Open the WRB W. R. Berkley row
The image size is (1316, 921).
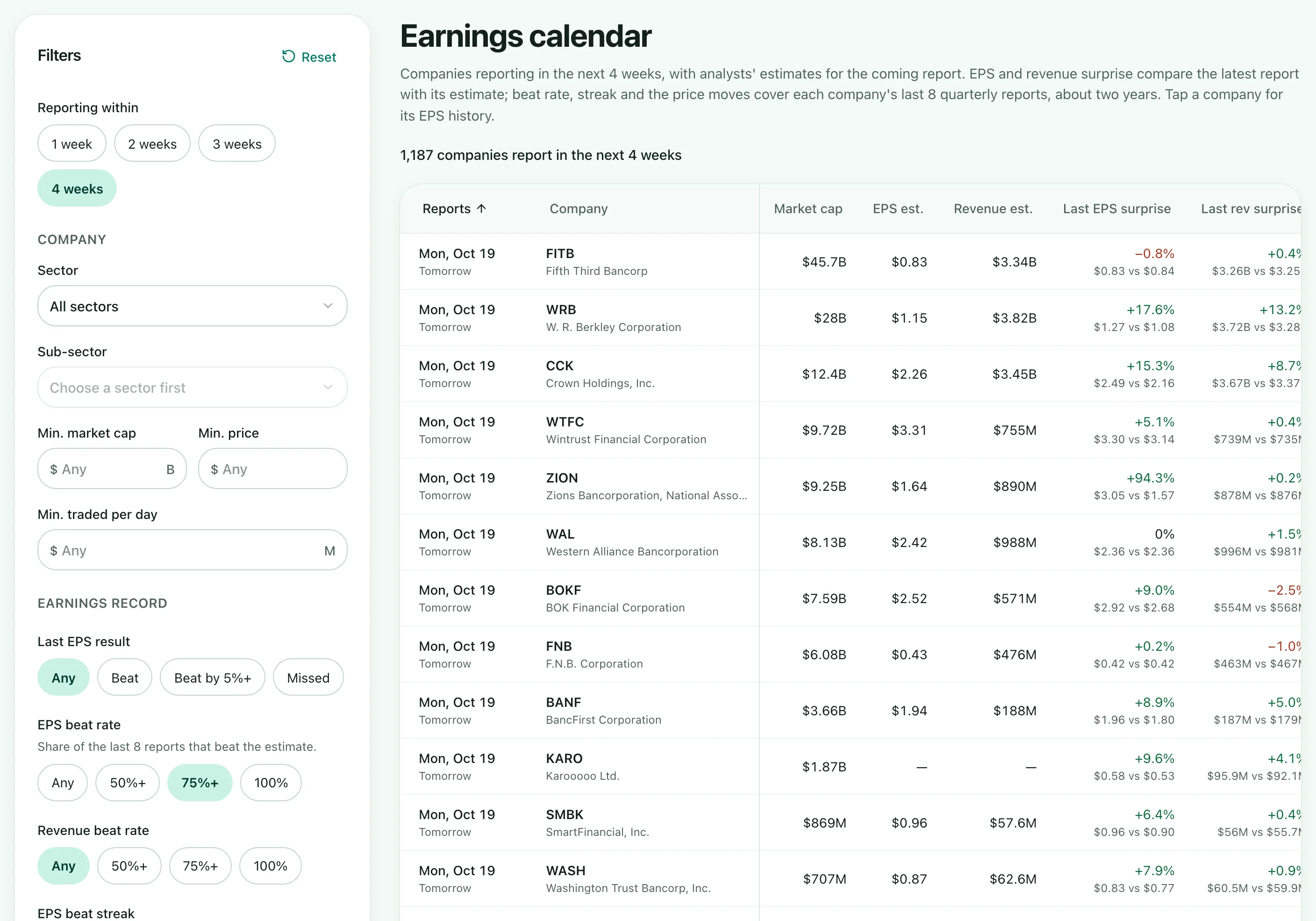click(850, 318)
